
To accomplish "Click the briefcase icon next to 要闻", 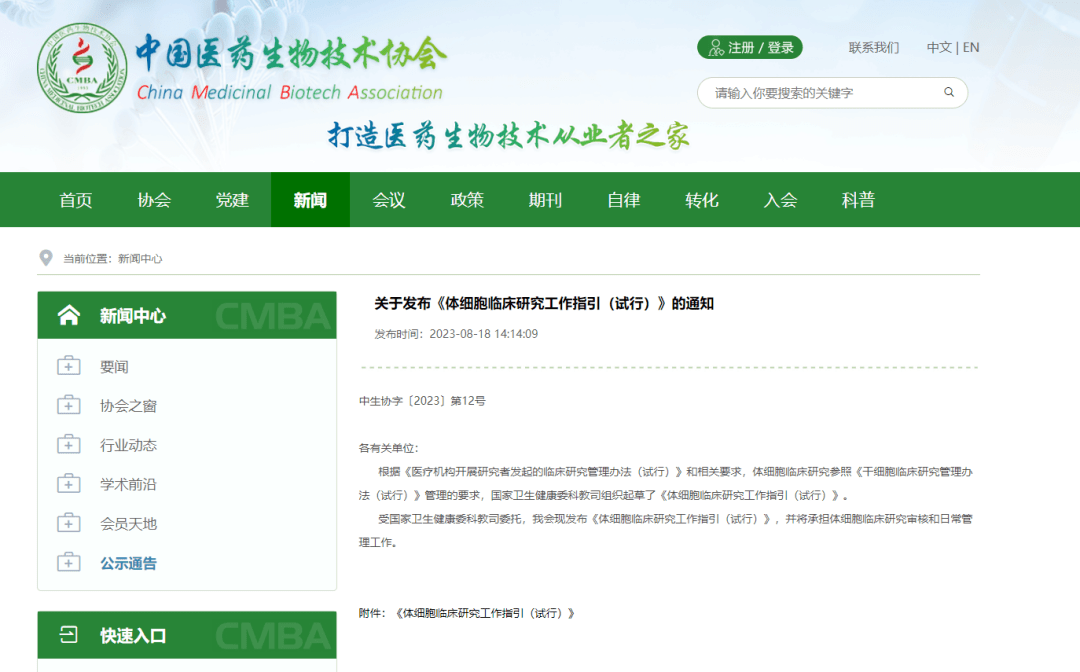I will click(x=68, y=366).
